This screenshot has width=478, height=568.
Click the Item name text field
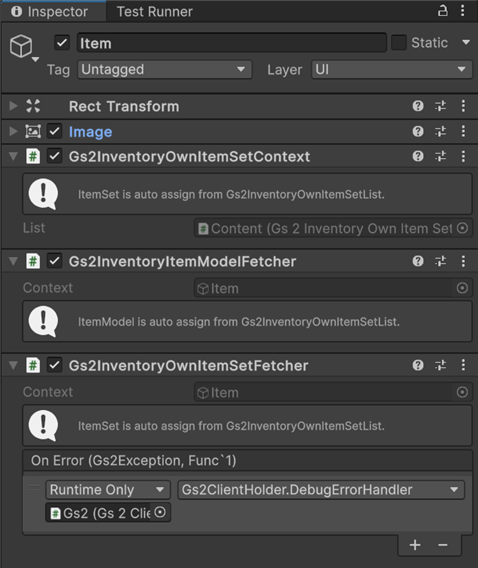pyautogui.click(x=232, y=43)
